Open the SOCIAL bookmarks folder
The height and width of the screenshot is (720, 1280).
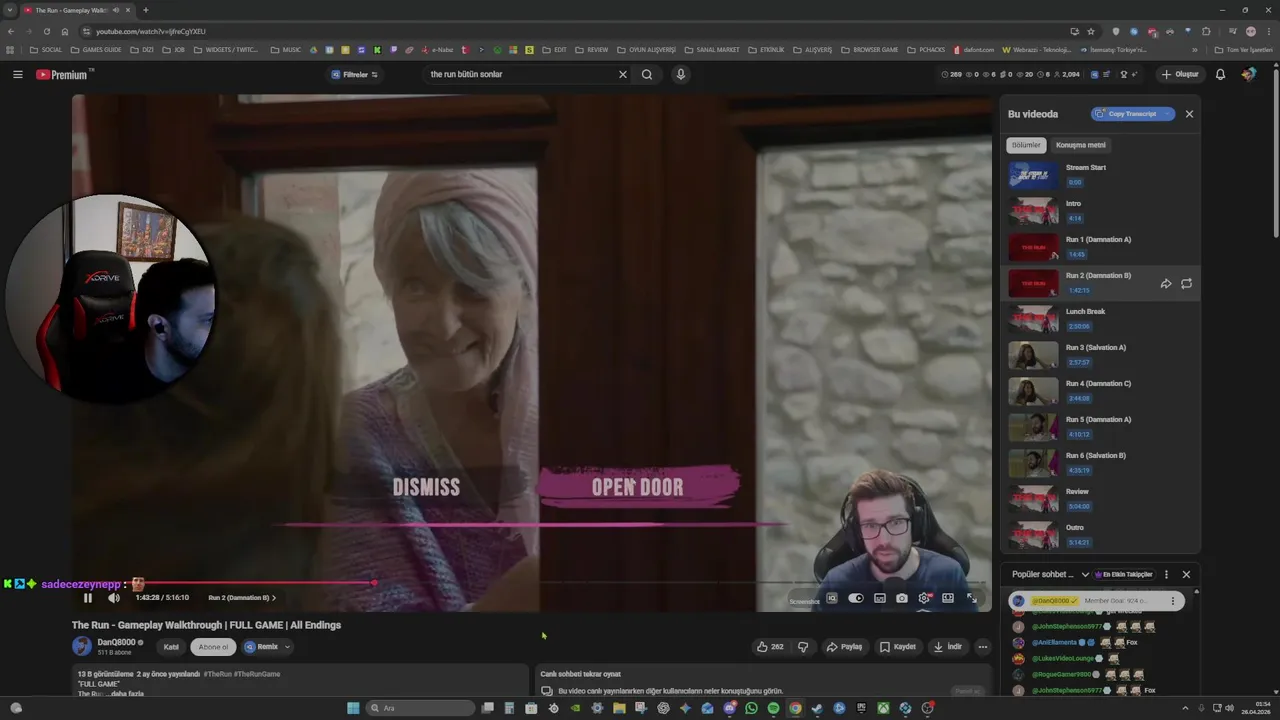(x=46, y=49)
